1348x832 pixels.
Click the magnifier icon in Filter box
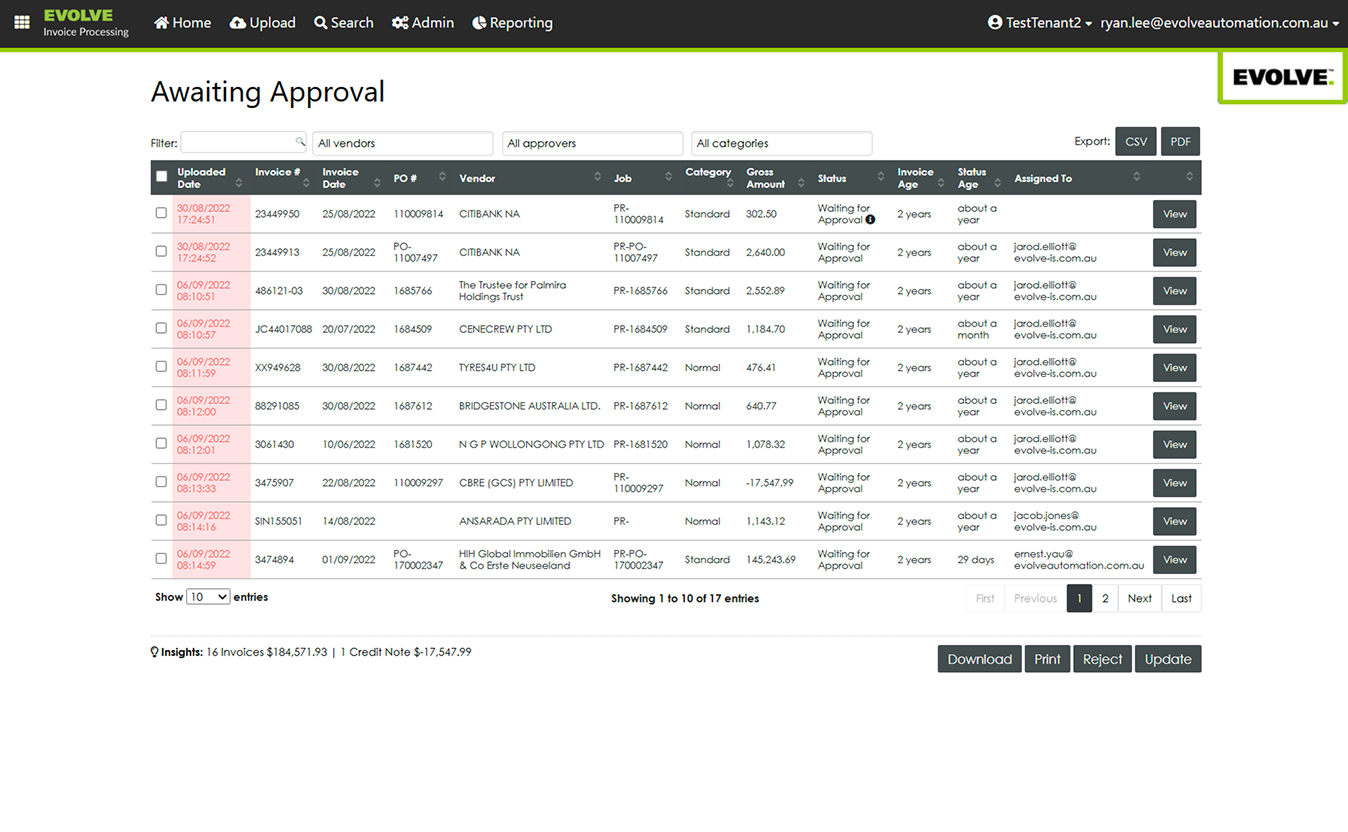[299, 142]
